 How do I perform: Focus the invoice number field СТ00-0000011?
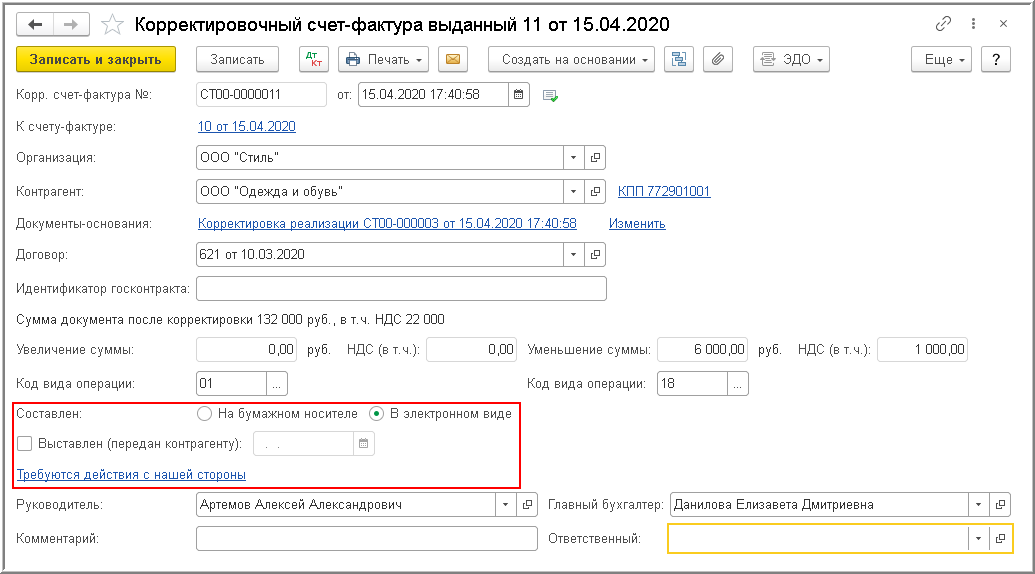[x=261, y=94]
